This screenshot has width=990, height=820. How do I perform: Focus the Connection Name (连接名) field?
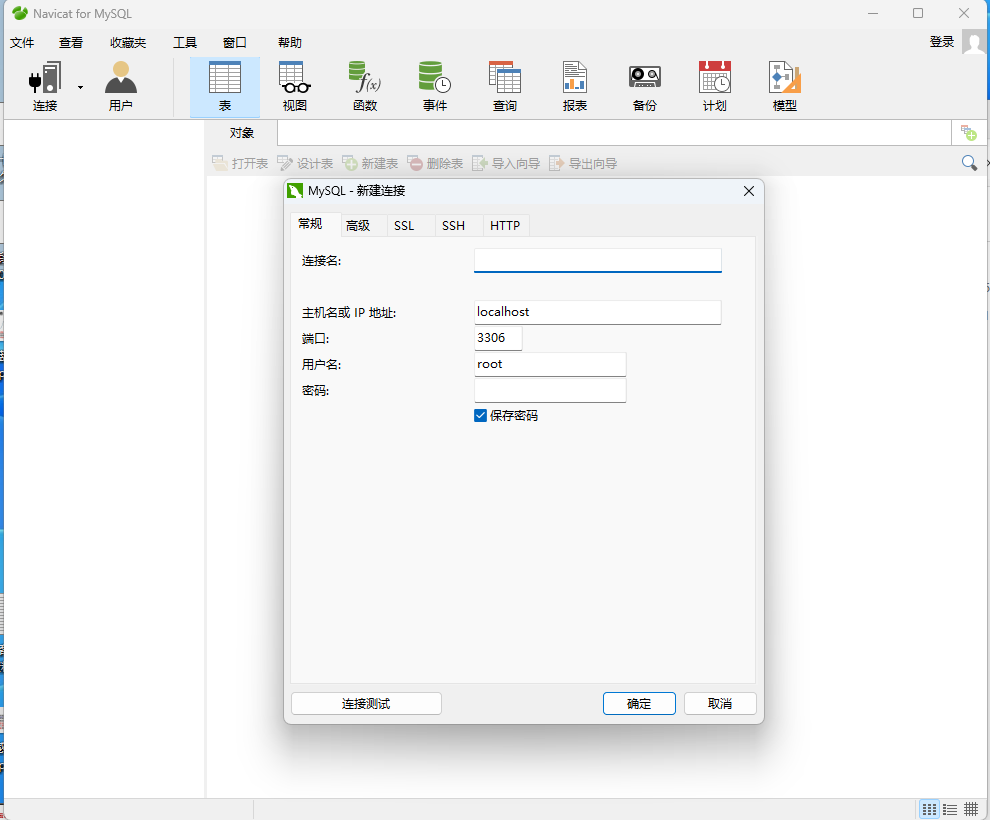(597, 260)
